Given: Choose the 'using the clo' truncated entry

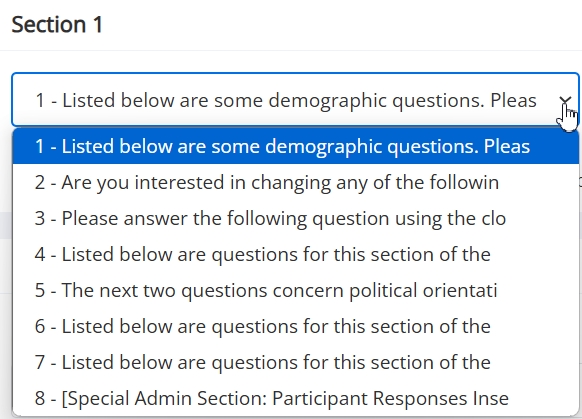Looking at the screenshot, I should click(295, 218).
